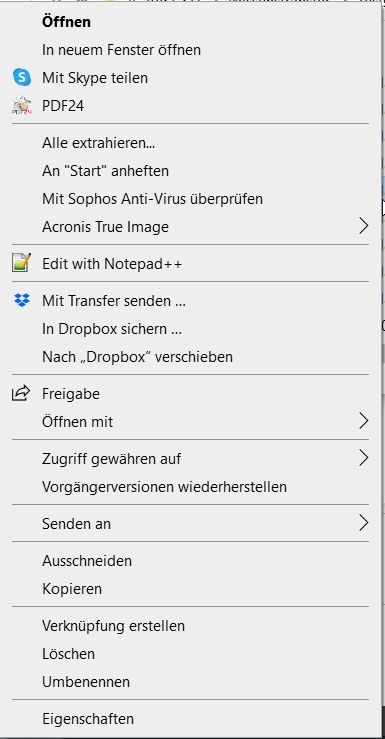
Task: Expand the Acronis True Image submenu arrow
Action: click(363, 226)
